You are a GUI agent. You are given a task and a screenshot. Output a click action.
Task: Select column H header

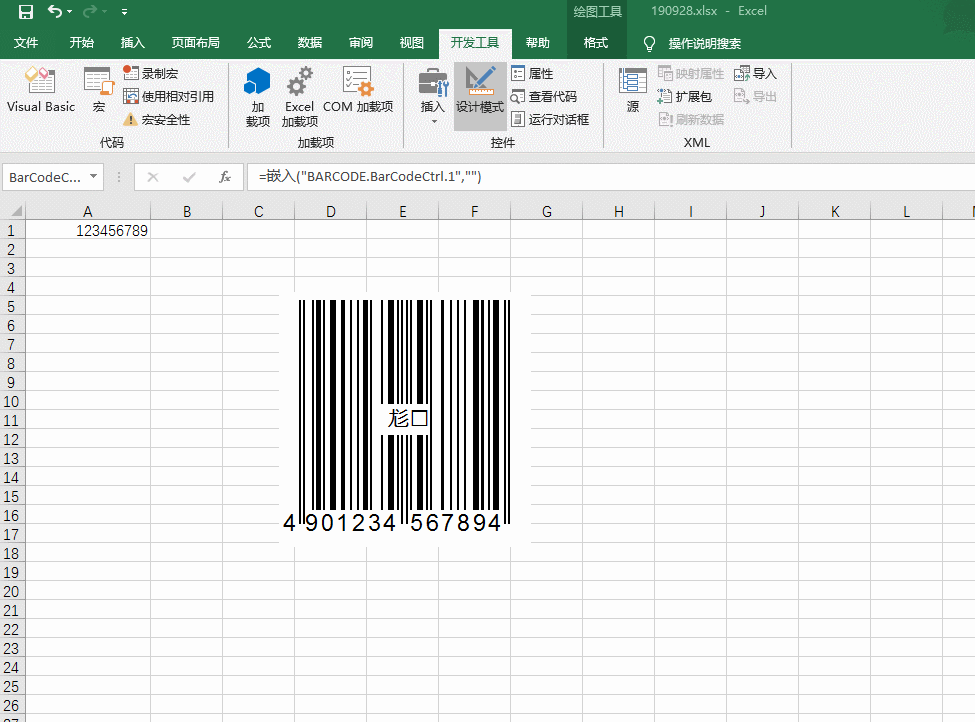618,211
